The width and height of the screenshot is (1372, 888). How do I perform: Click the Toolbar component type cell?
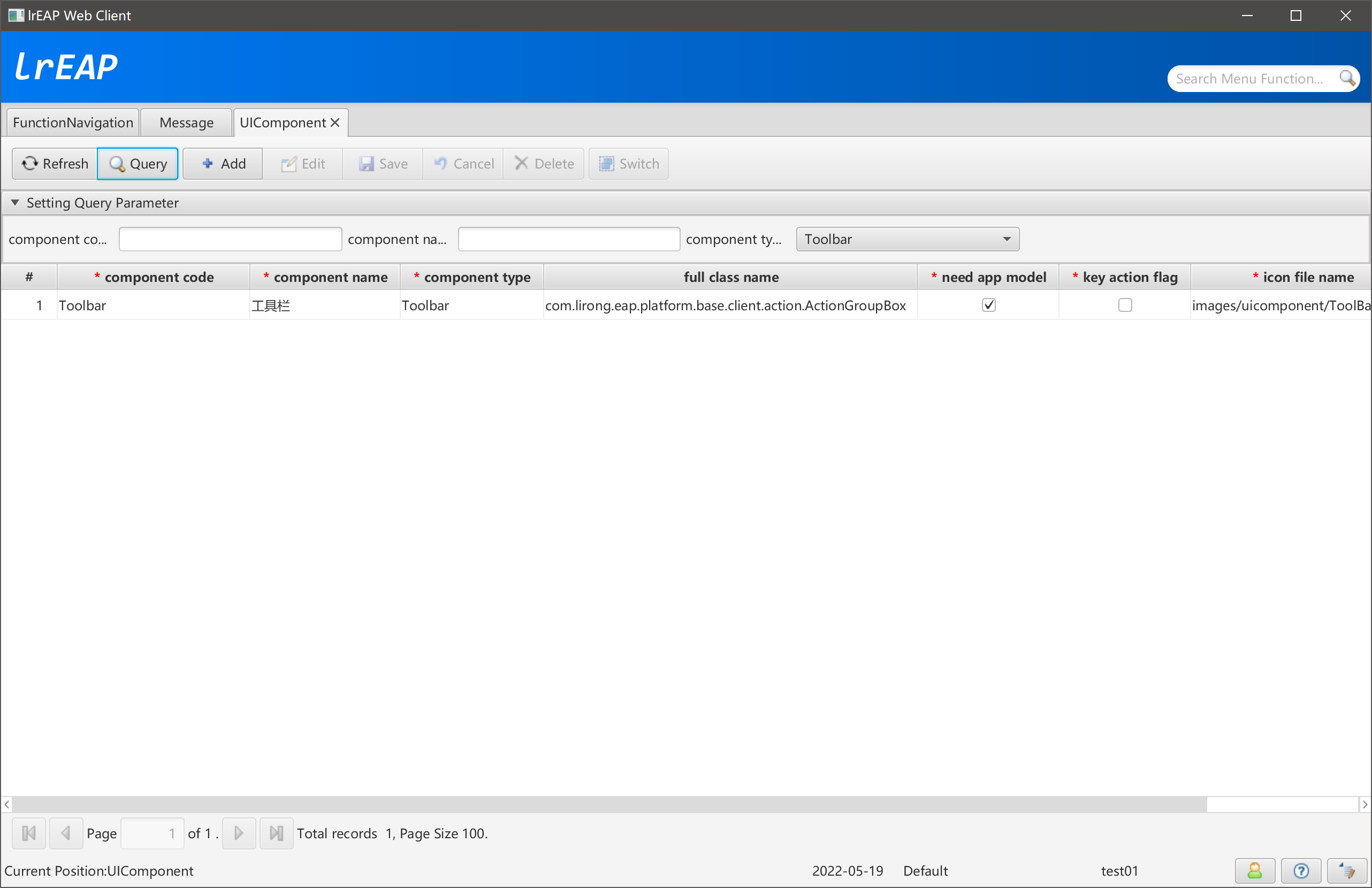coord(472,305)
